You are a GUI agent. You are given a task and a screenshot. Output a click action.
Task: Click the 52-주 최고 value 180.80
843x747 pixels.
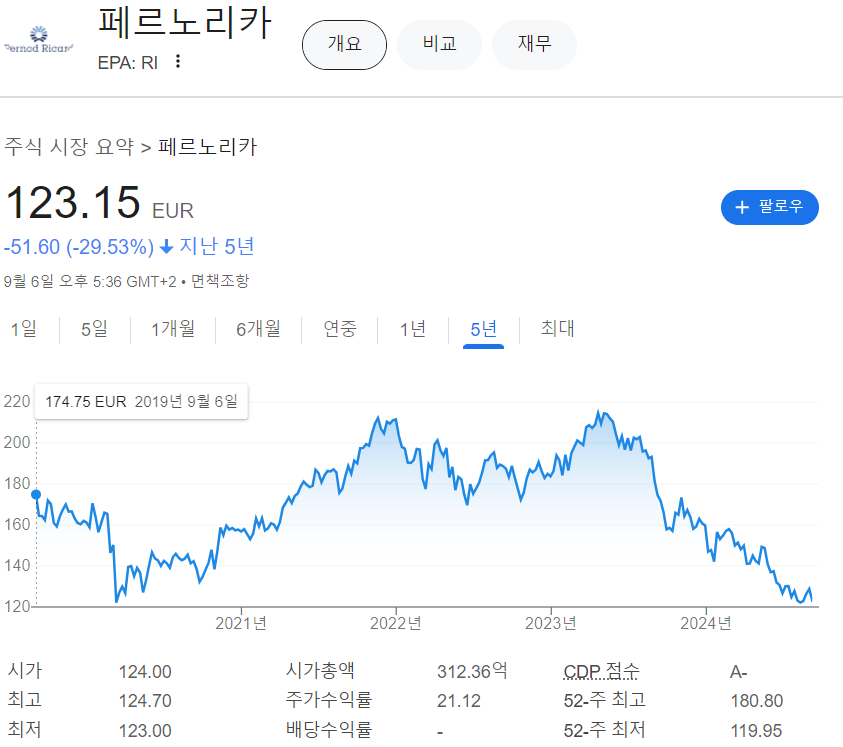[756, 701]
